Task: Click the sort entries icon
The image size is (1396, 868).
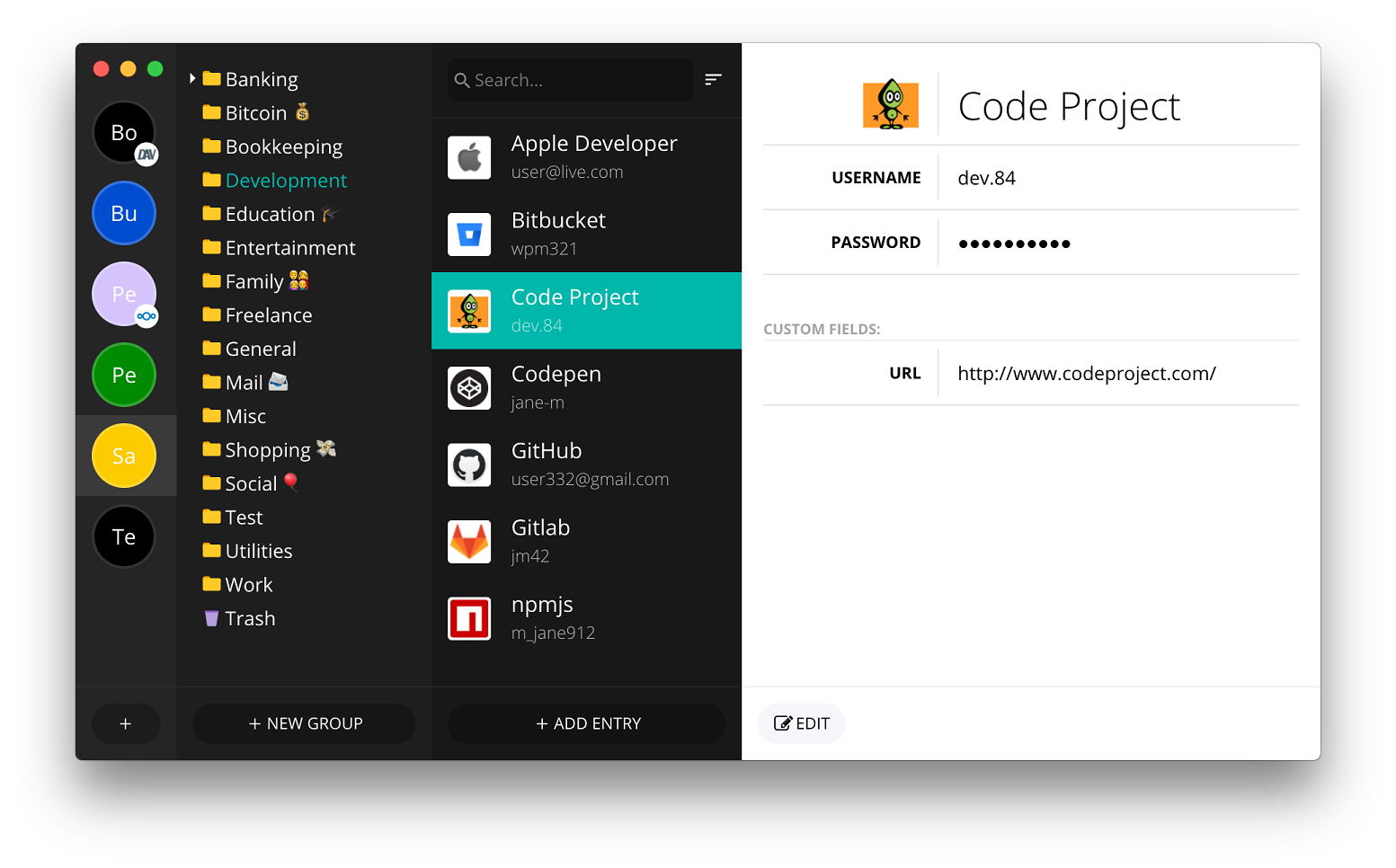Action: coord(713,80)
